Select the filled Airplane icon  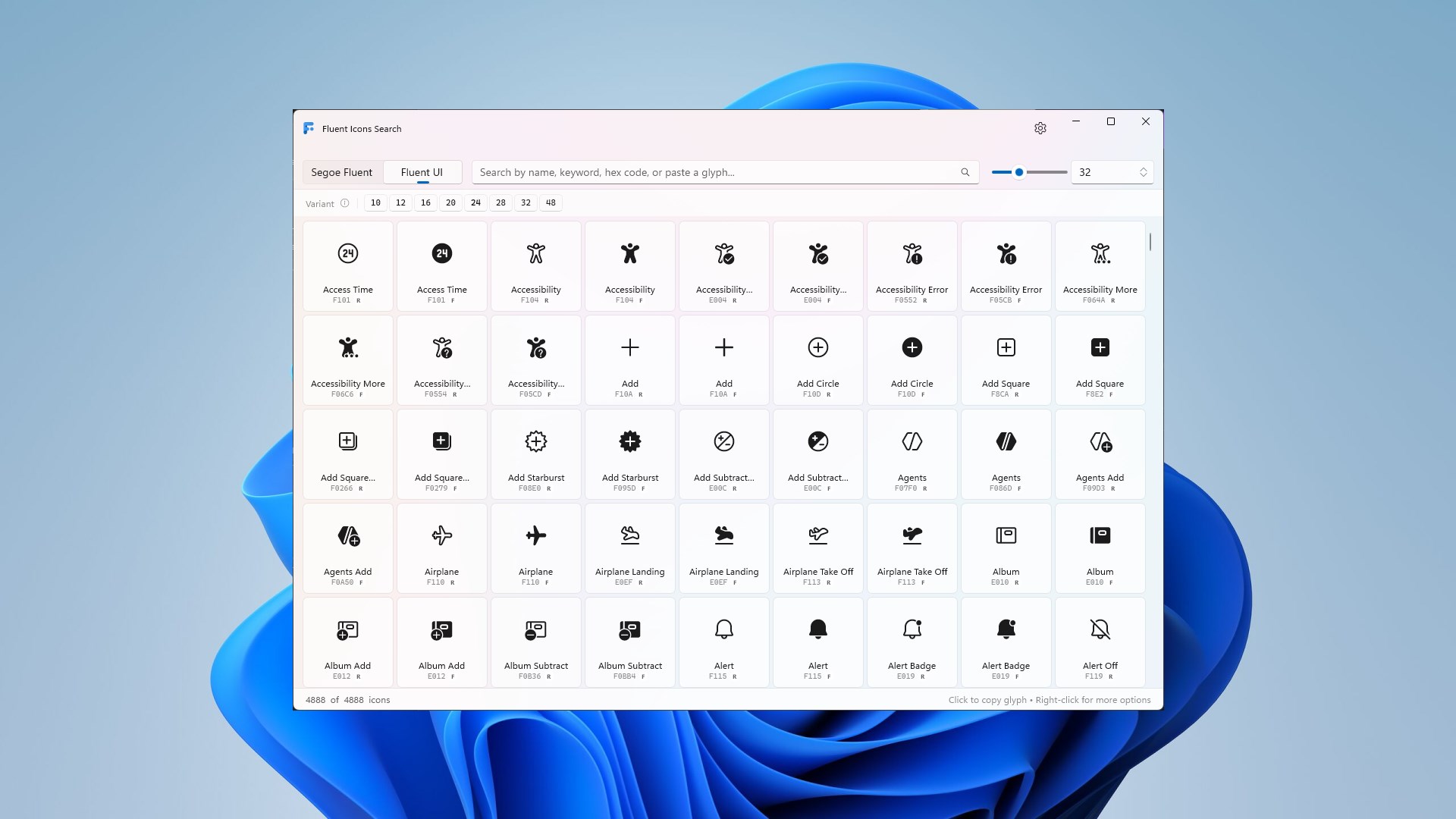pyautogui.click(x=536, y=548)
